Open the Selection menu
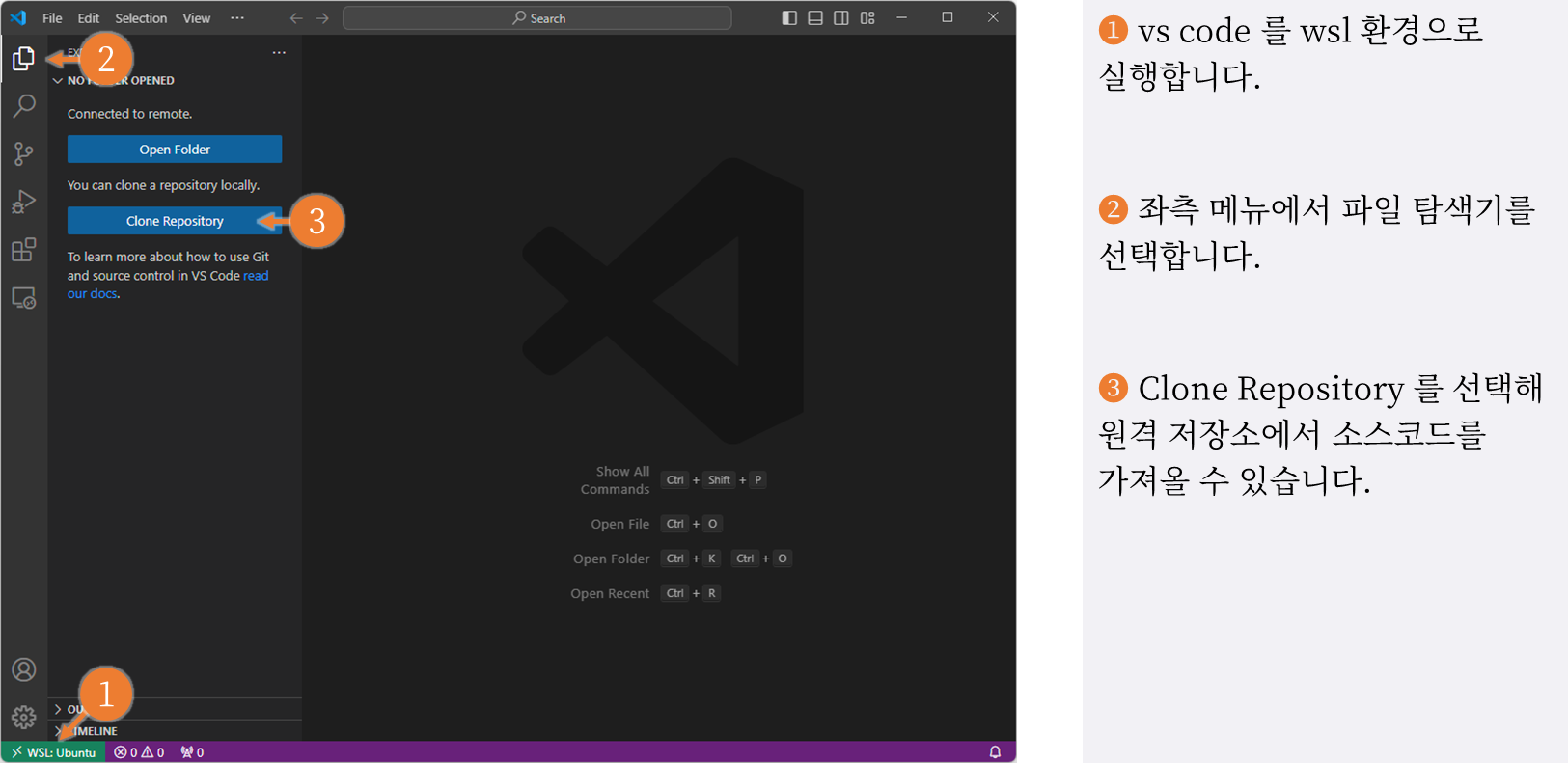Viewport: 1568px width, 763px height. coord(141,18)
